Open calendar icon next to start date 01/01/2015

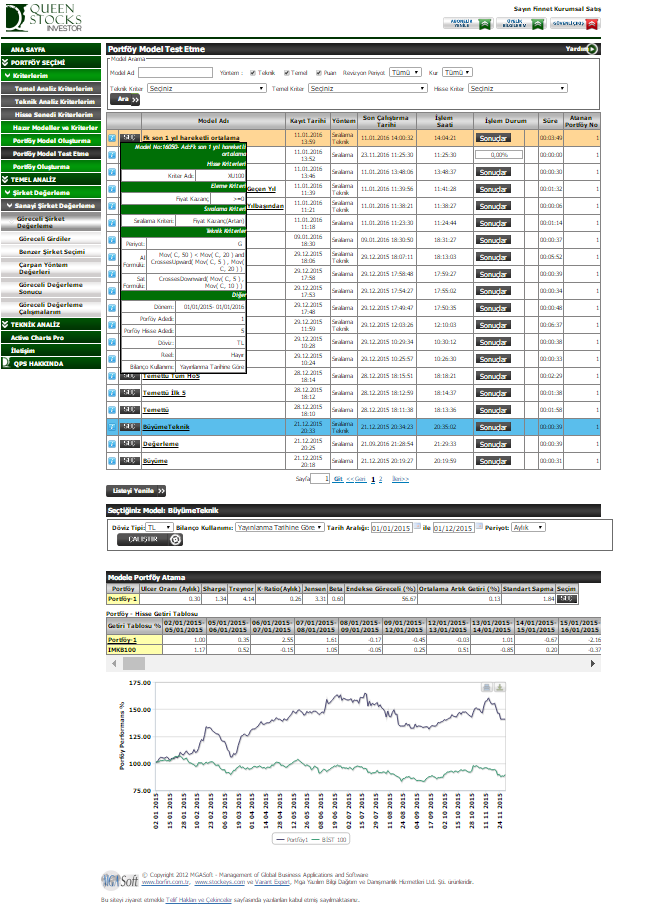(417, 526)
